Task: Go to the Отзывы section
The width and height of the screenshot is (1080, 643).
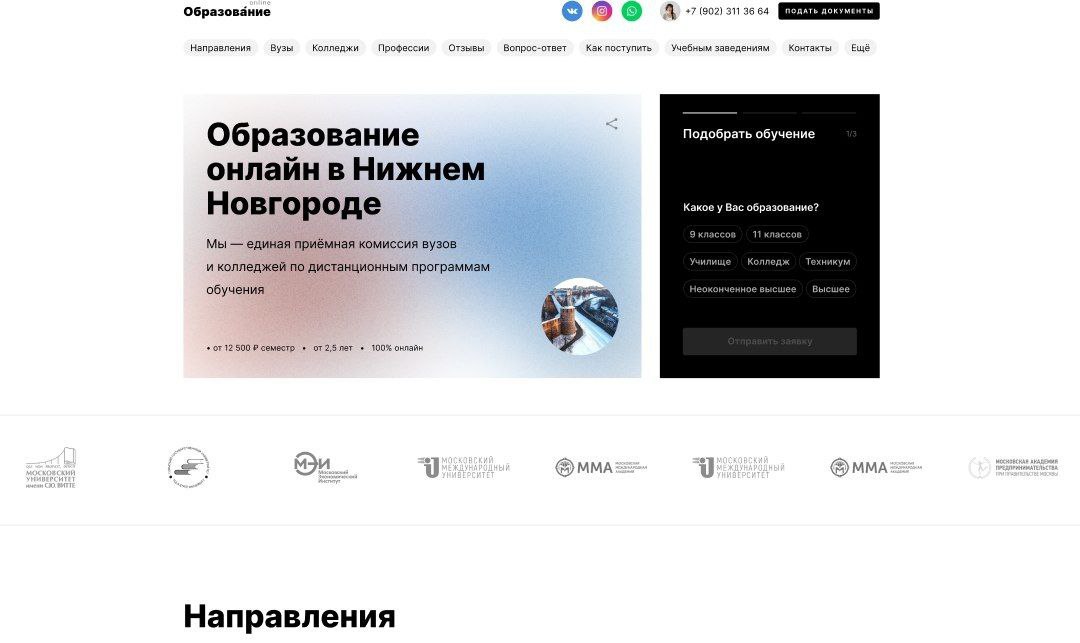Action: (x=466, y=48)
